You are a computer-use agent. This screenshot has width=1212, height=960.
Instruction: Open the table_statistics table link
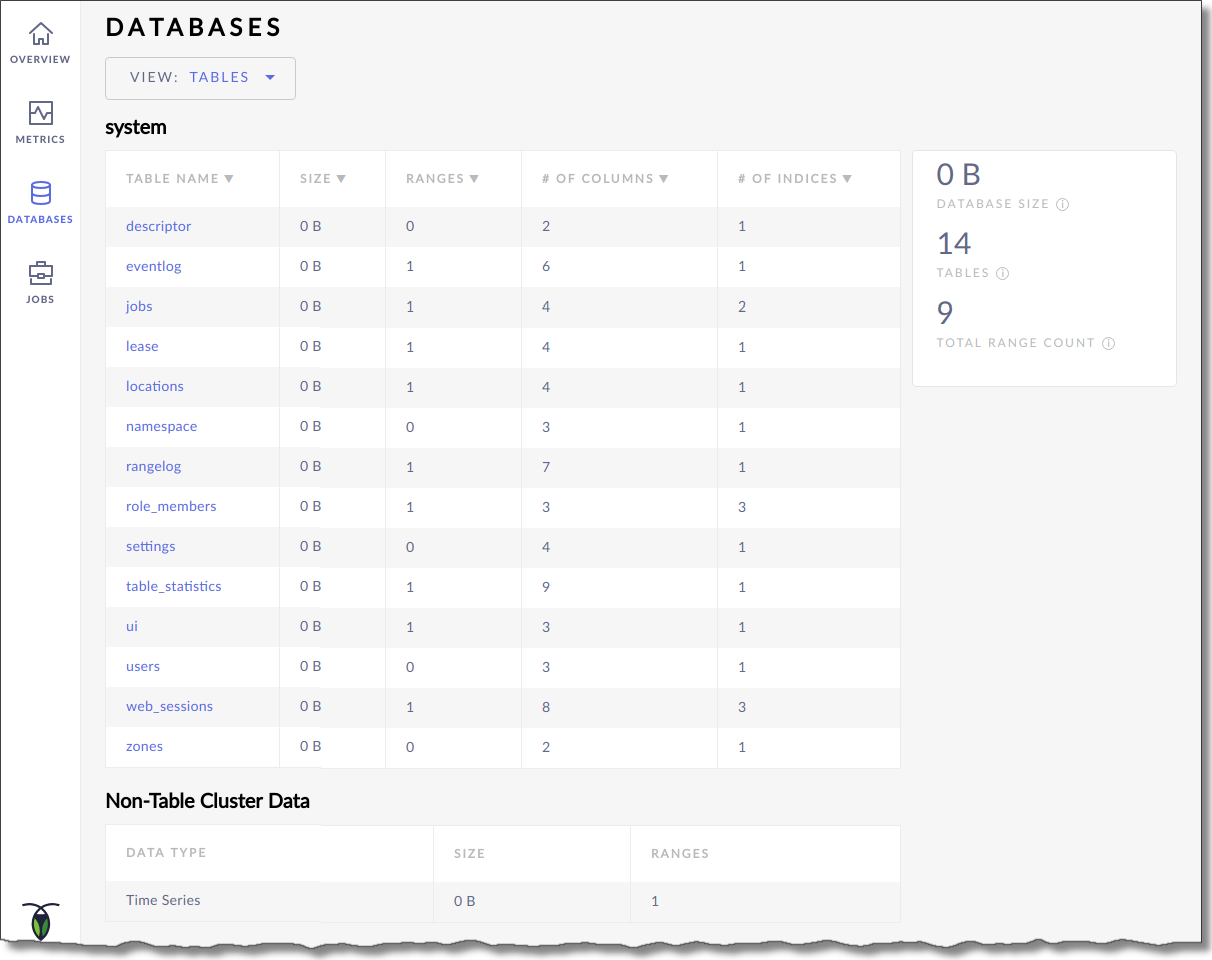[x=173, y=586]
